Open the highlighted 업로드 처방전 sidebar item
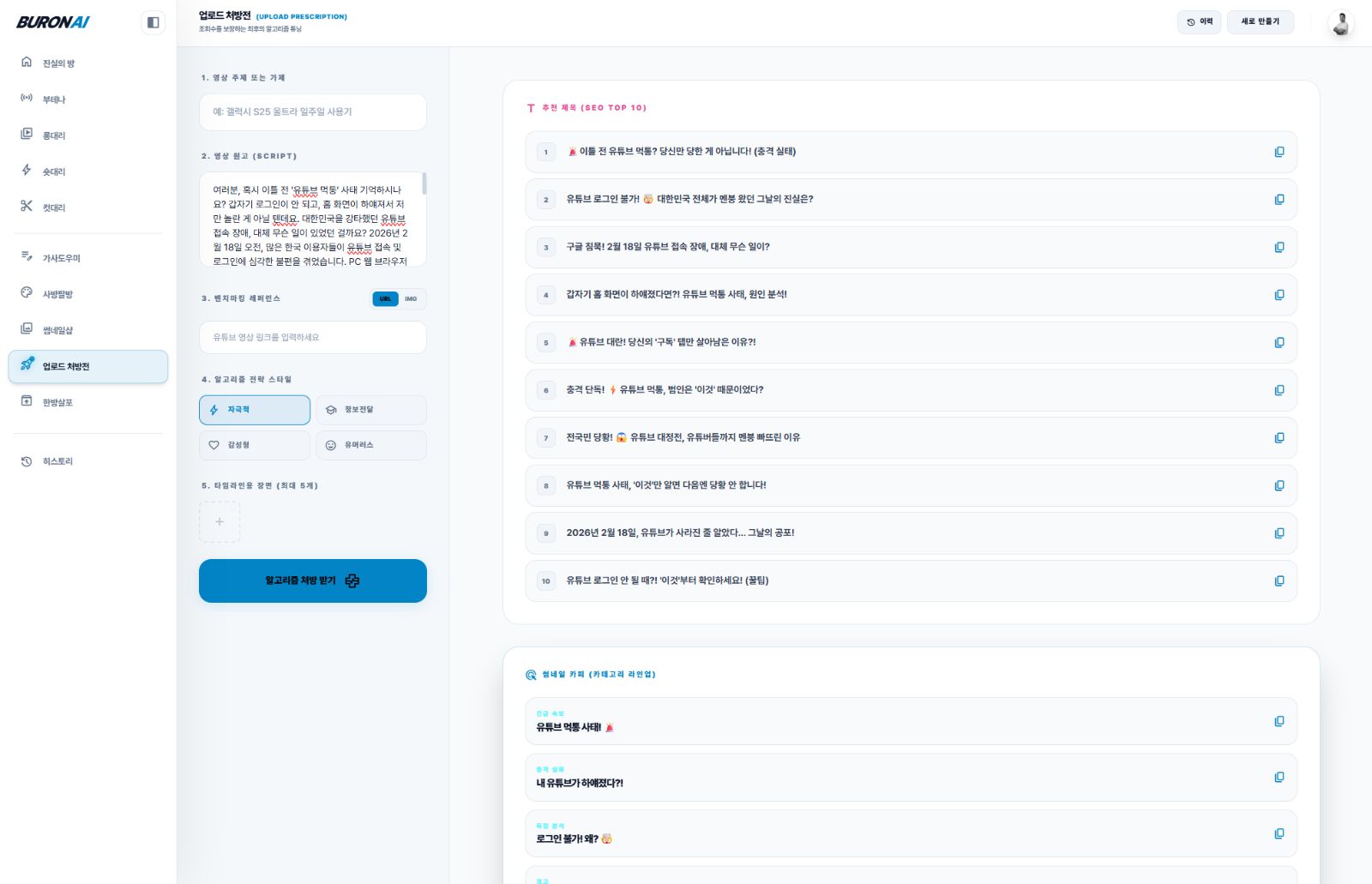1372x884 pixels. [x=87, y=366]
